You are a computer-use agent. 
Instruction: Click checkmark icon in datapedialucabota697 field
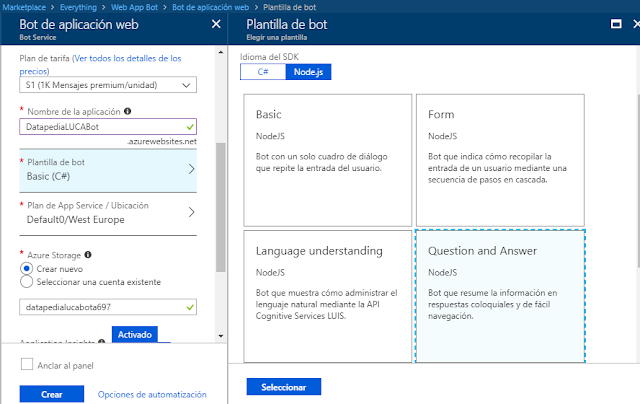pos(190,307)
